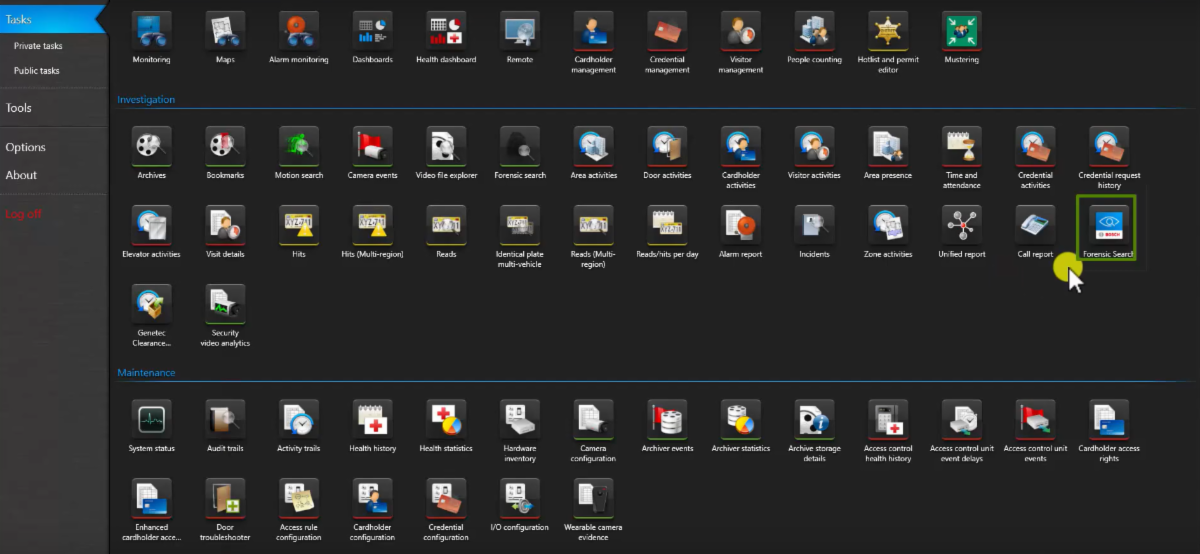Select the Tasks tab in sidebar
The image size is (1200, 554).
pos(20,19)
